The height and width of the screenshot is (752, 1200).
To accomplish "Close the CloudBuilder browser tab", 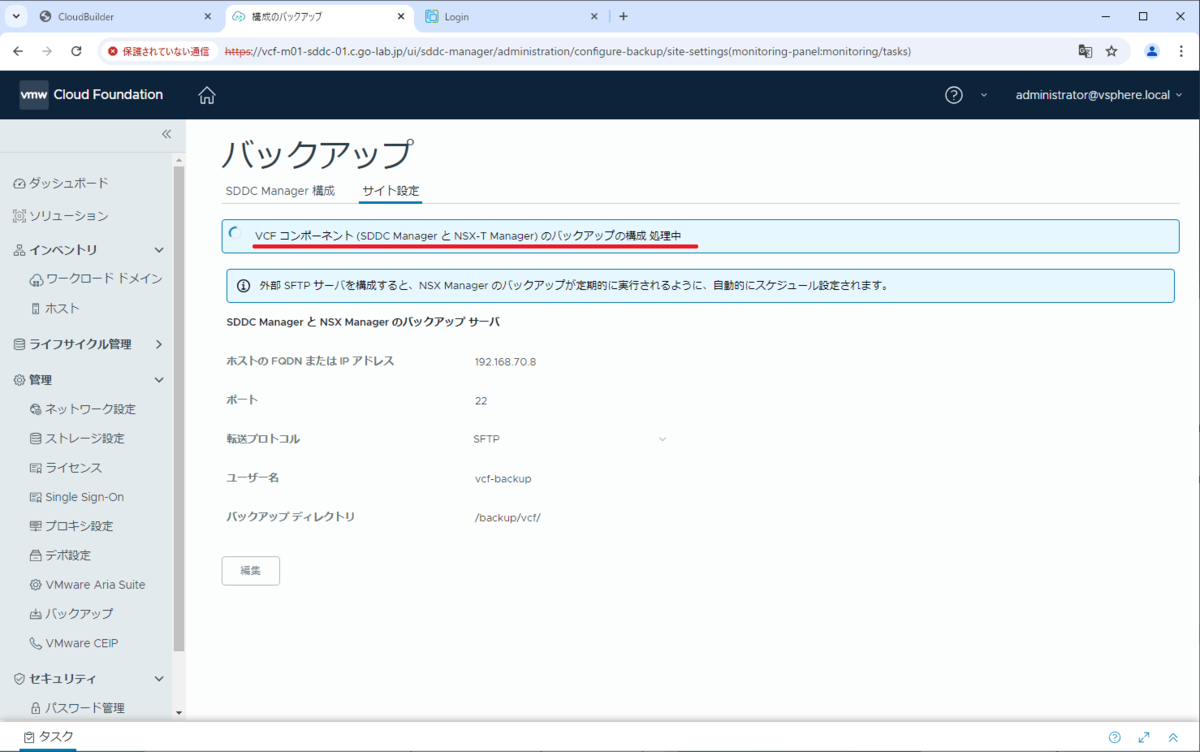I will point(208,17).
